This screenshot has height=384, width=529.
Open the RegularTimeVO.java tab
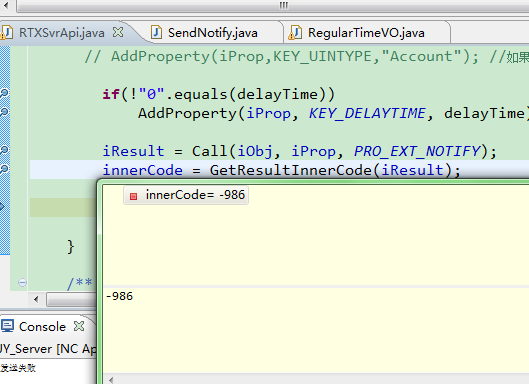pos(366,33)
